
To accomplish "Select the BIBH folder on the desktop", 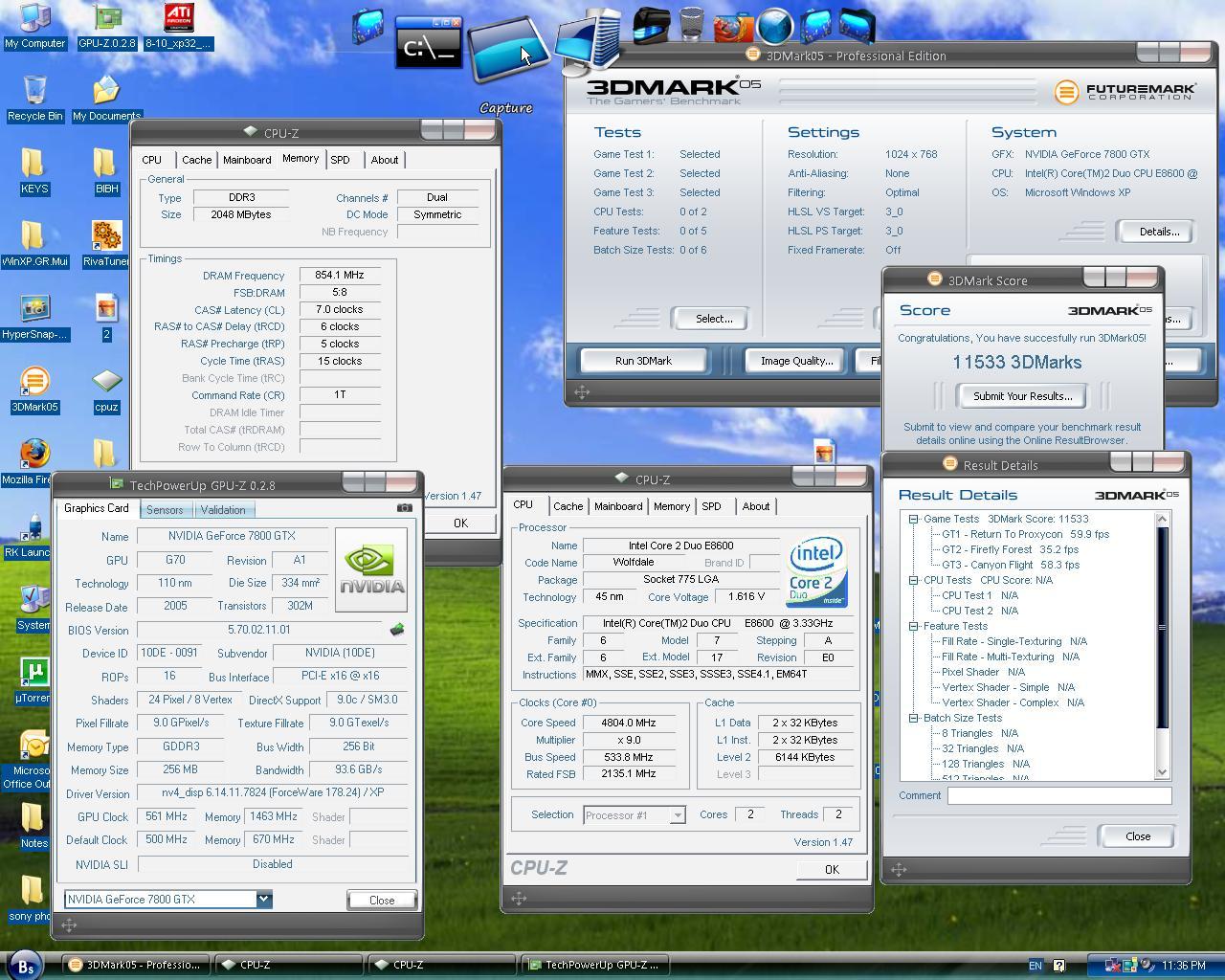I will [106, 171].
